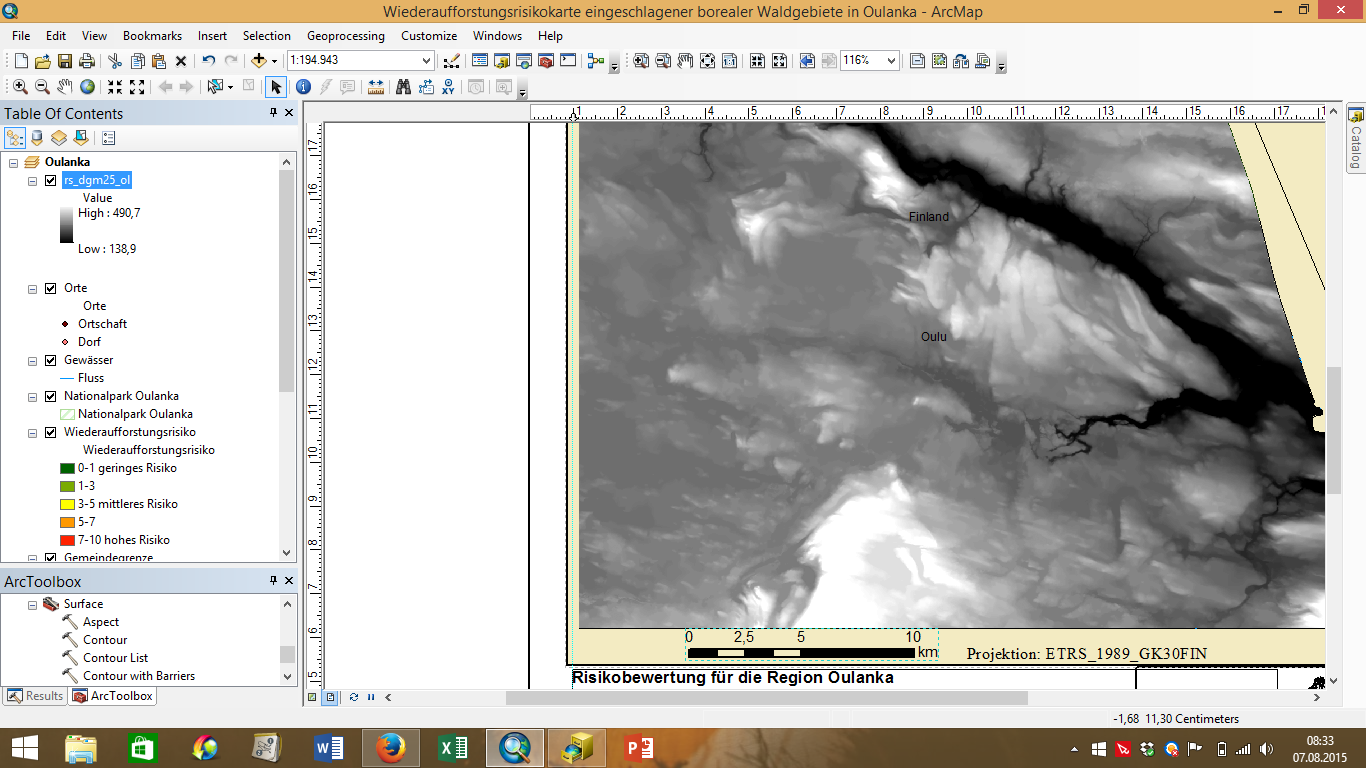Image resolution: width=1366 pixels, height=768 pixels.
Task: Open the layout zoom percentage dropdown
Action: point(890,61)
